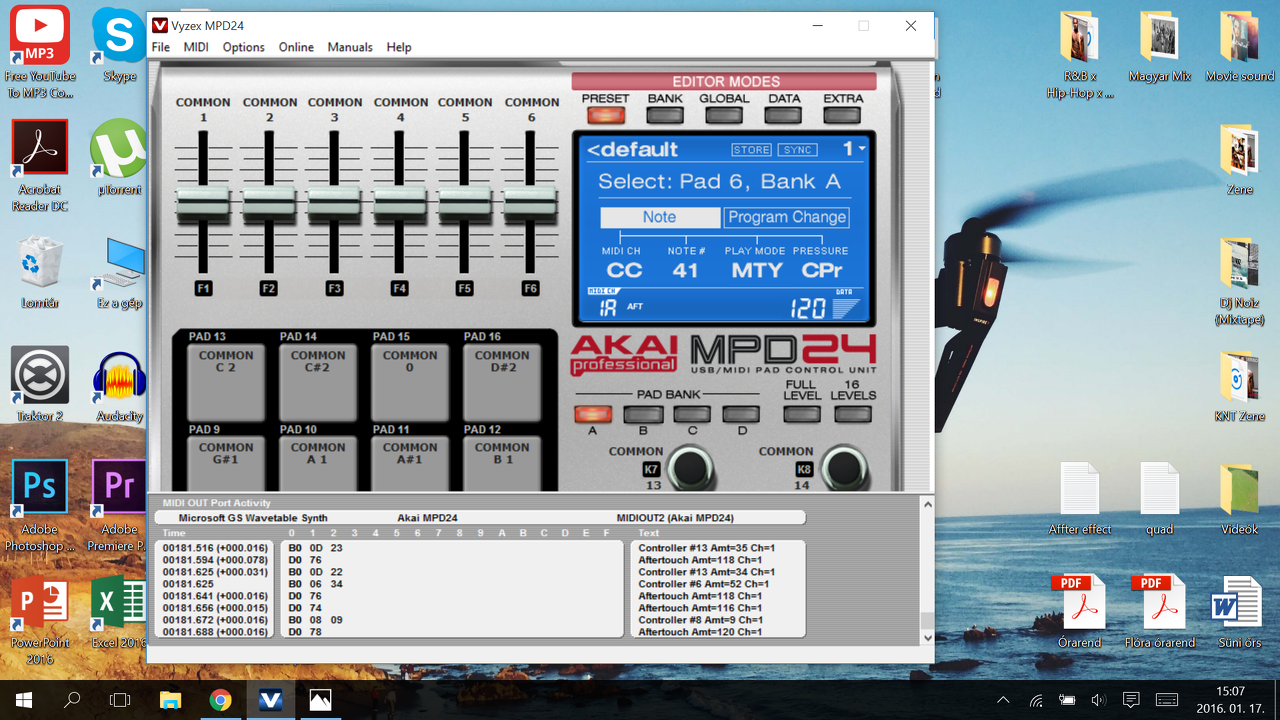Open the Affter effect file icon
1280x720 pixels.
point(1080,498)
